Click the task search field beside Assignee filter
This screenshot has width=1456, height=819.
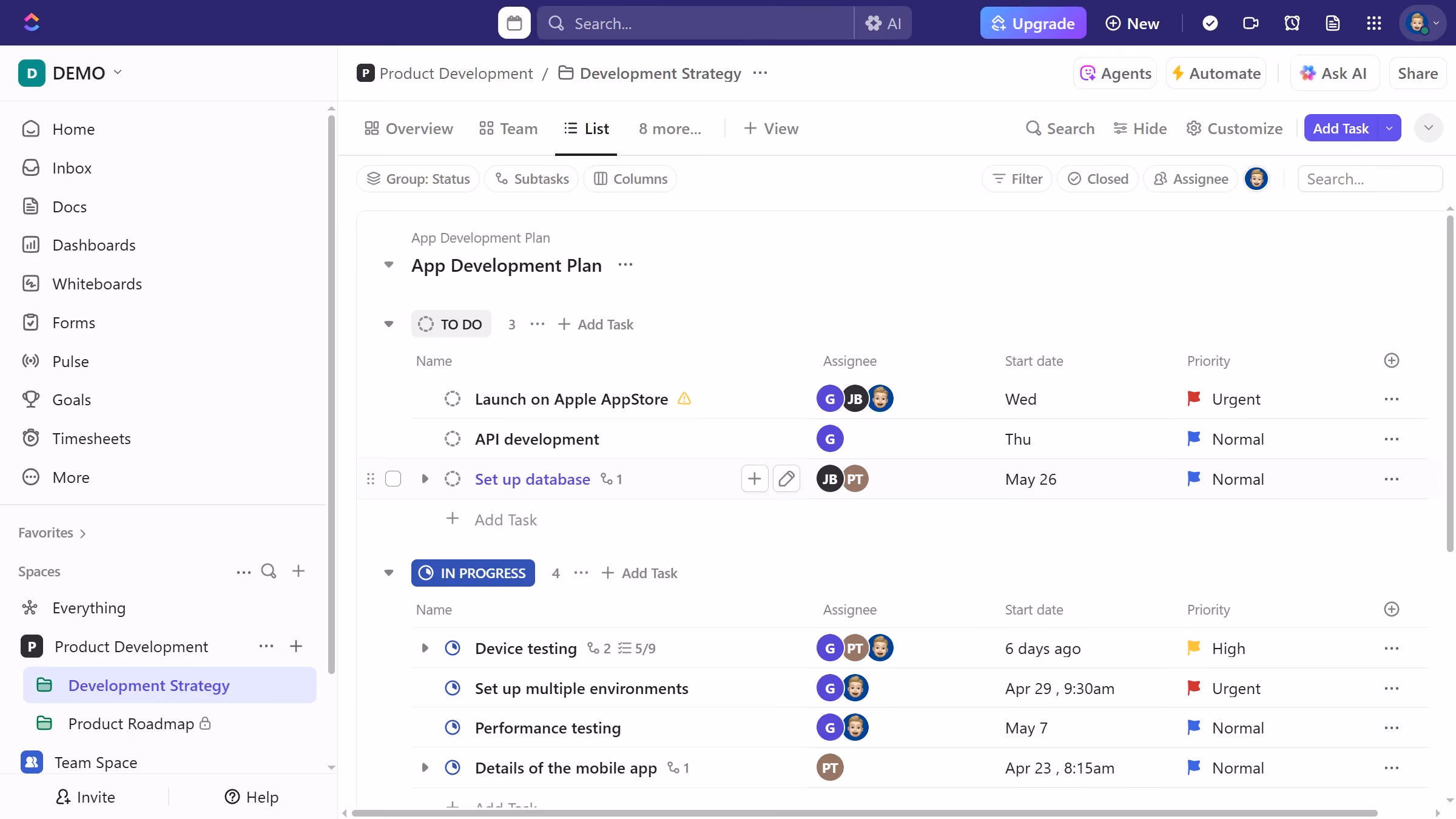[x=1369, y=178]
